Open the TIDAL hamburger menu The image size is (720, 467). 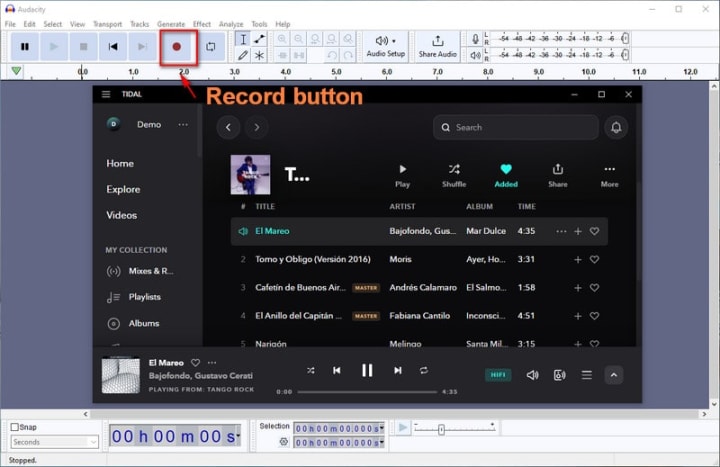(x=106, y=94)
